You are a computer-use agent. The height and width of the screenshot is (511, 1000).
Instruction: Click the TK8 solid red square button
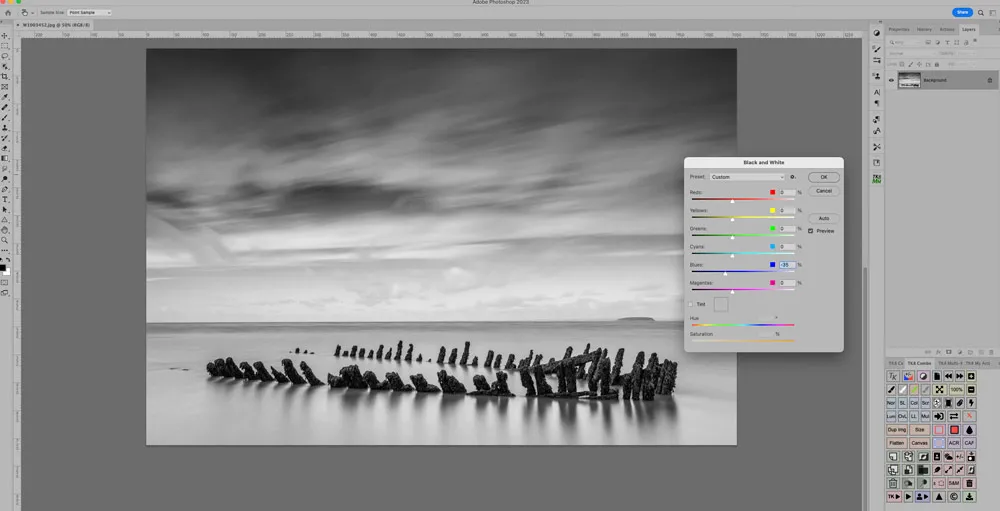point(954,430)
